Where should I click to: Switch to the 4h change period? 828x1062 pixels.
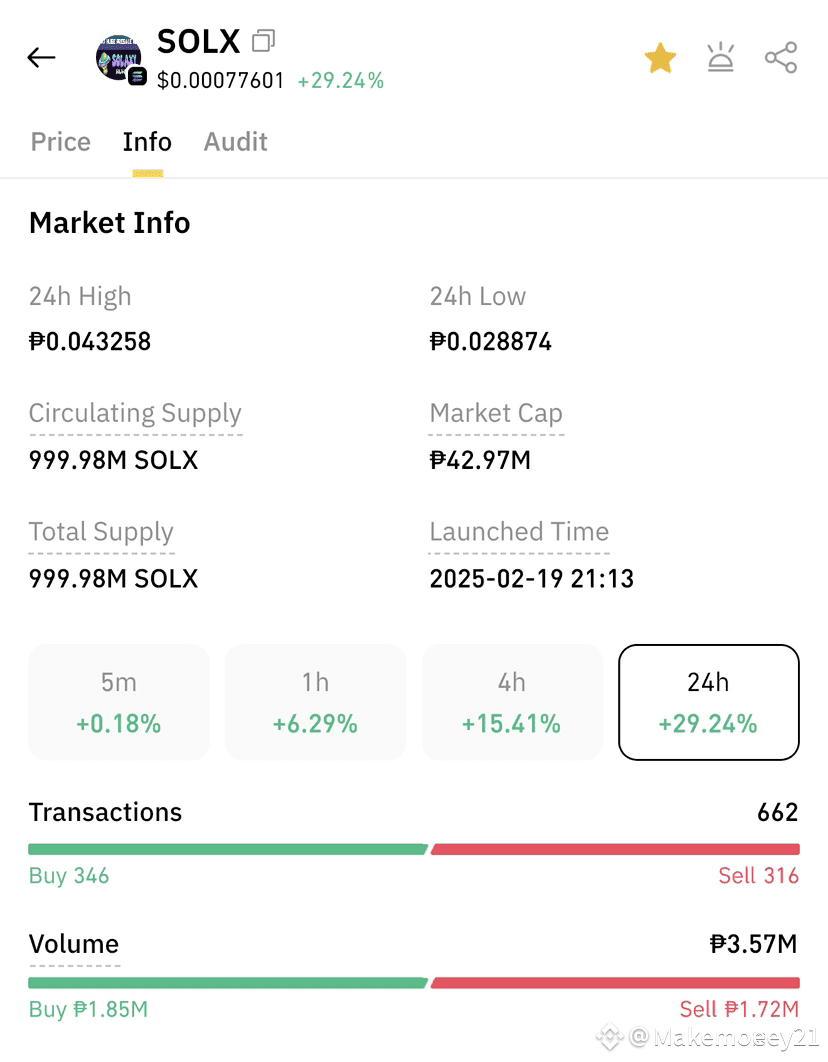(512, 702)
